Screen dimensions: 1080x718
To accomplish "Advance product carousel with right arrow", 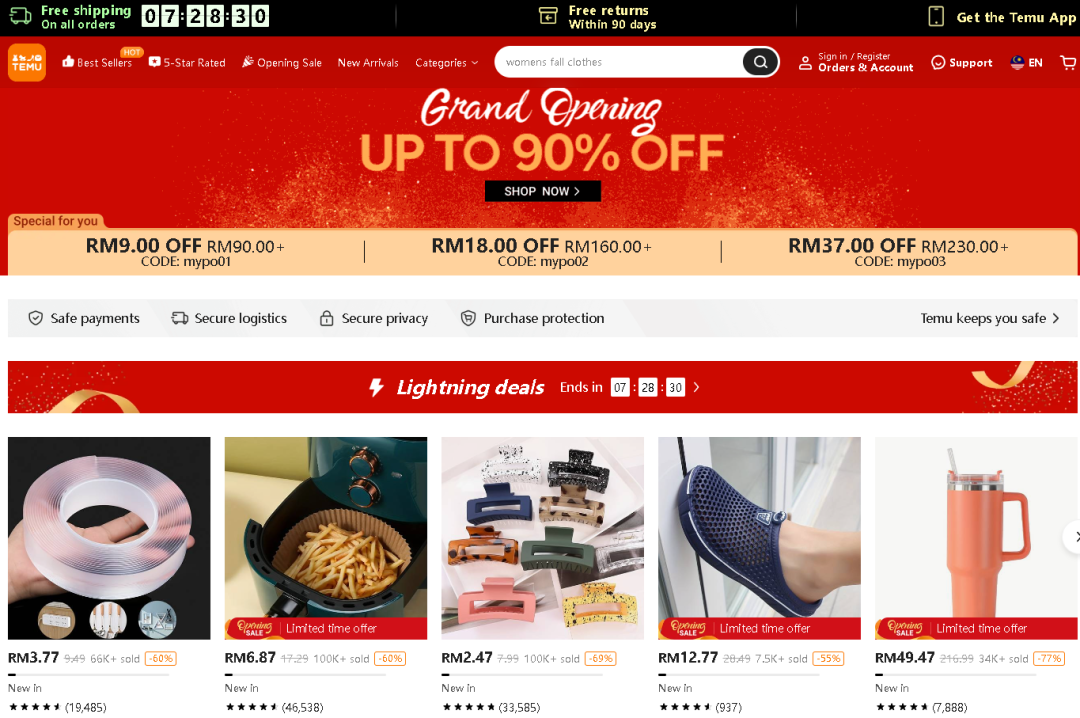I will point(1074,537).
